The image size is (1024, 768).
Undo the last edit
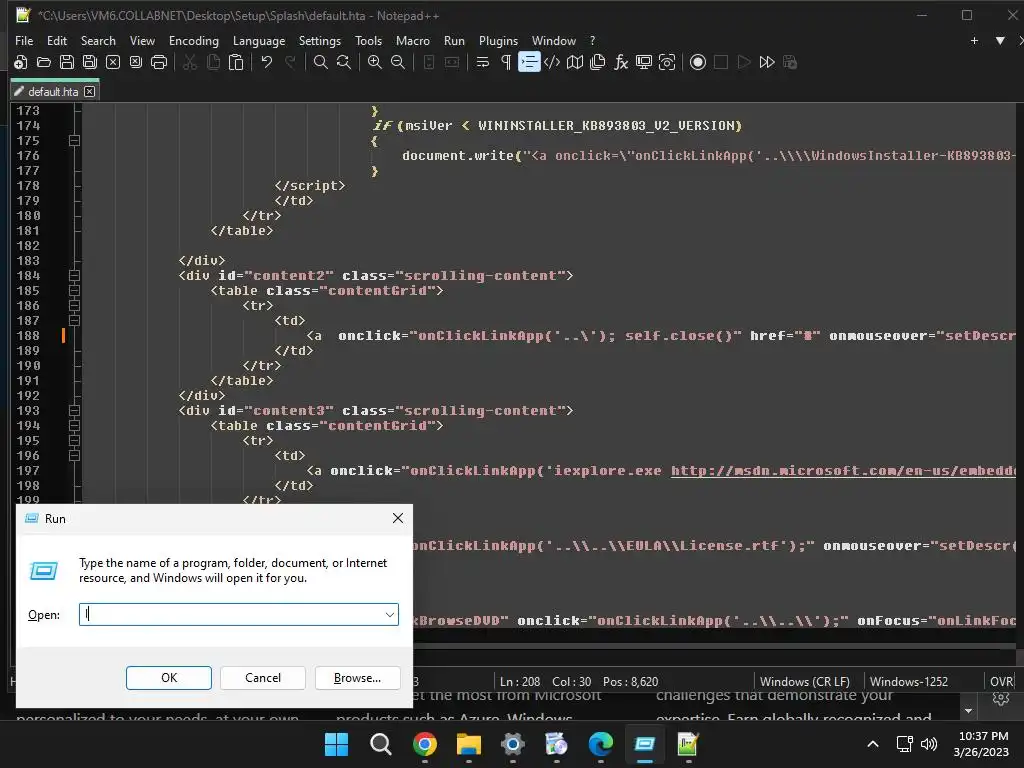click(x=266, y=63)
